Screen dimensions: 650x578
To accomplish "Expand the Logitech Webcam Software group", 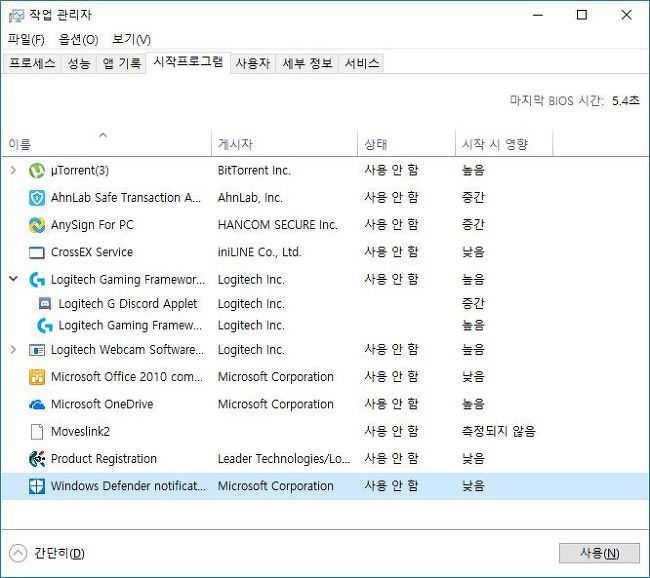I will point(13,350).
